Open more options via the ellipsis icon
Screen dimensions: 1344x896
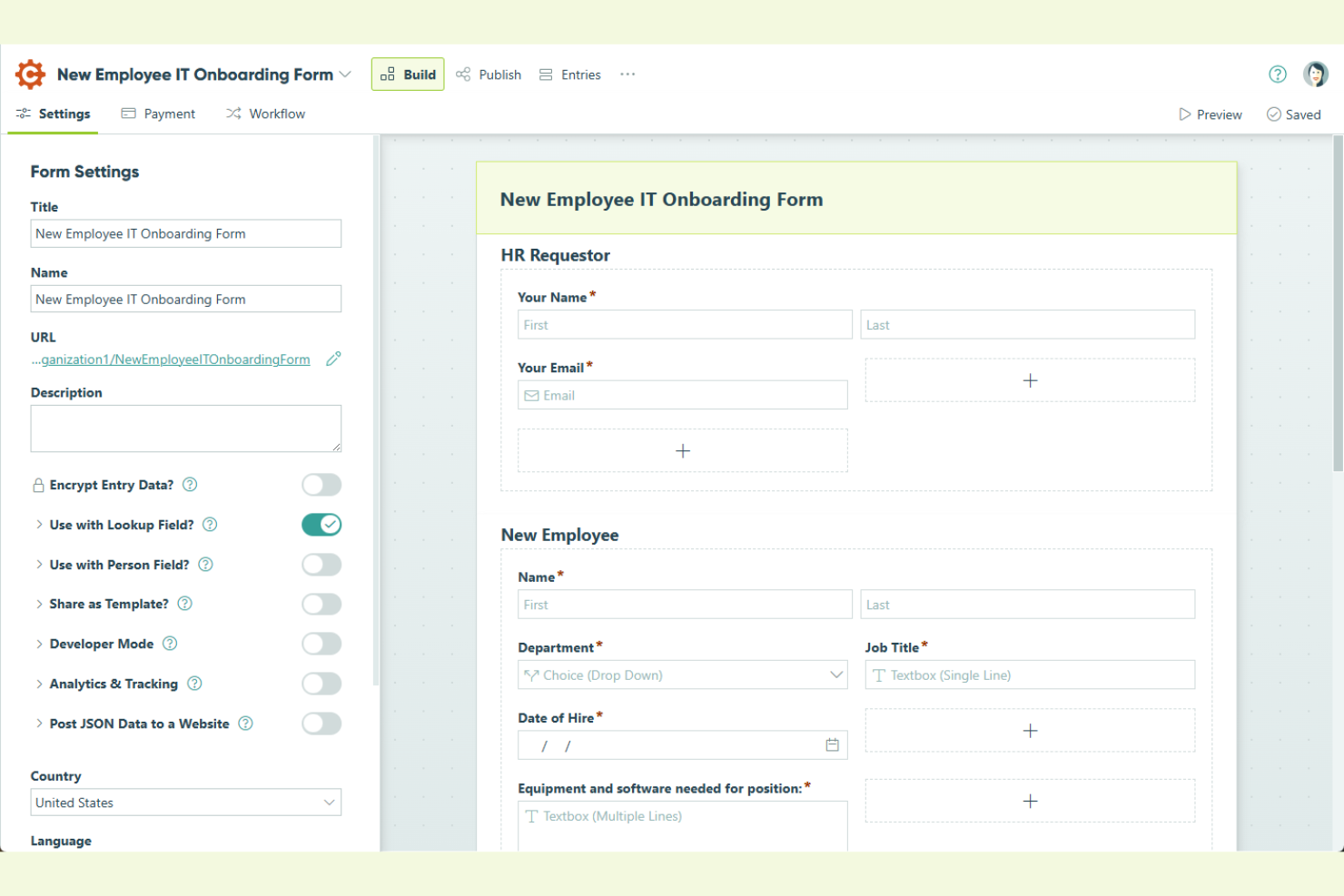(627, 74)
